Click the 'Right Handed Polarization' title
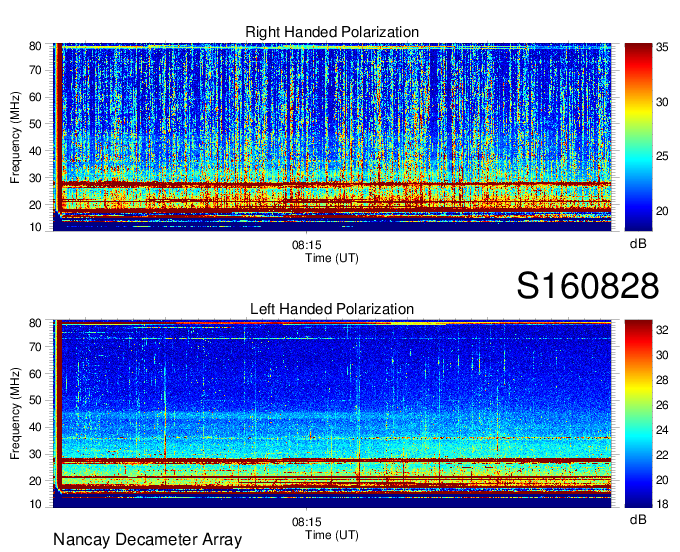Screen dimensions: 680x552 [x=332, y=32]
